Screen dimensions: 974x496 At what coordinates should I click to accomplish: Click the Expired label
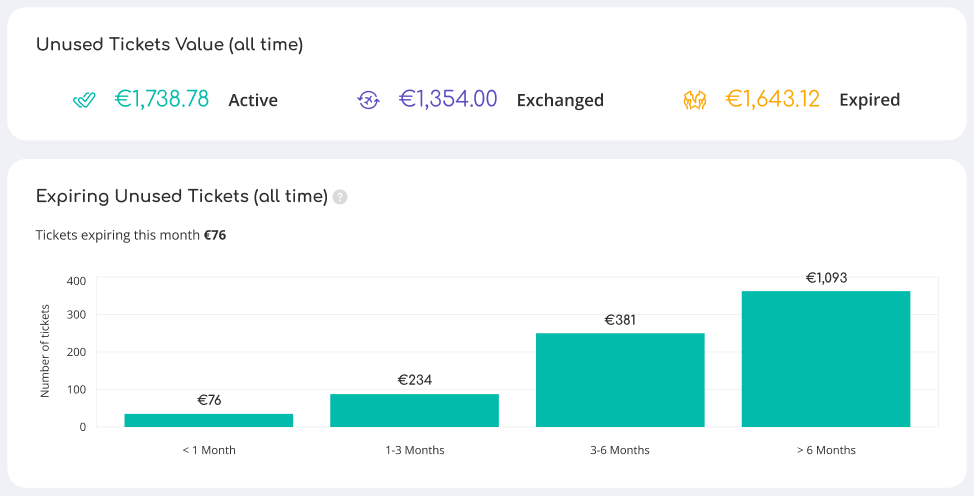[x=869, y=100]
